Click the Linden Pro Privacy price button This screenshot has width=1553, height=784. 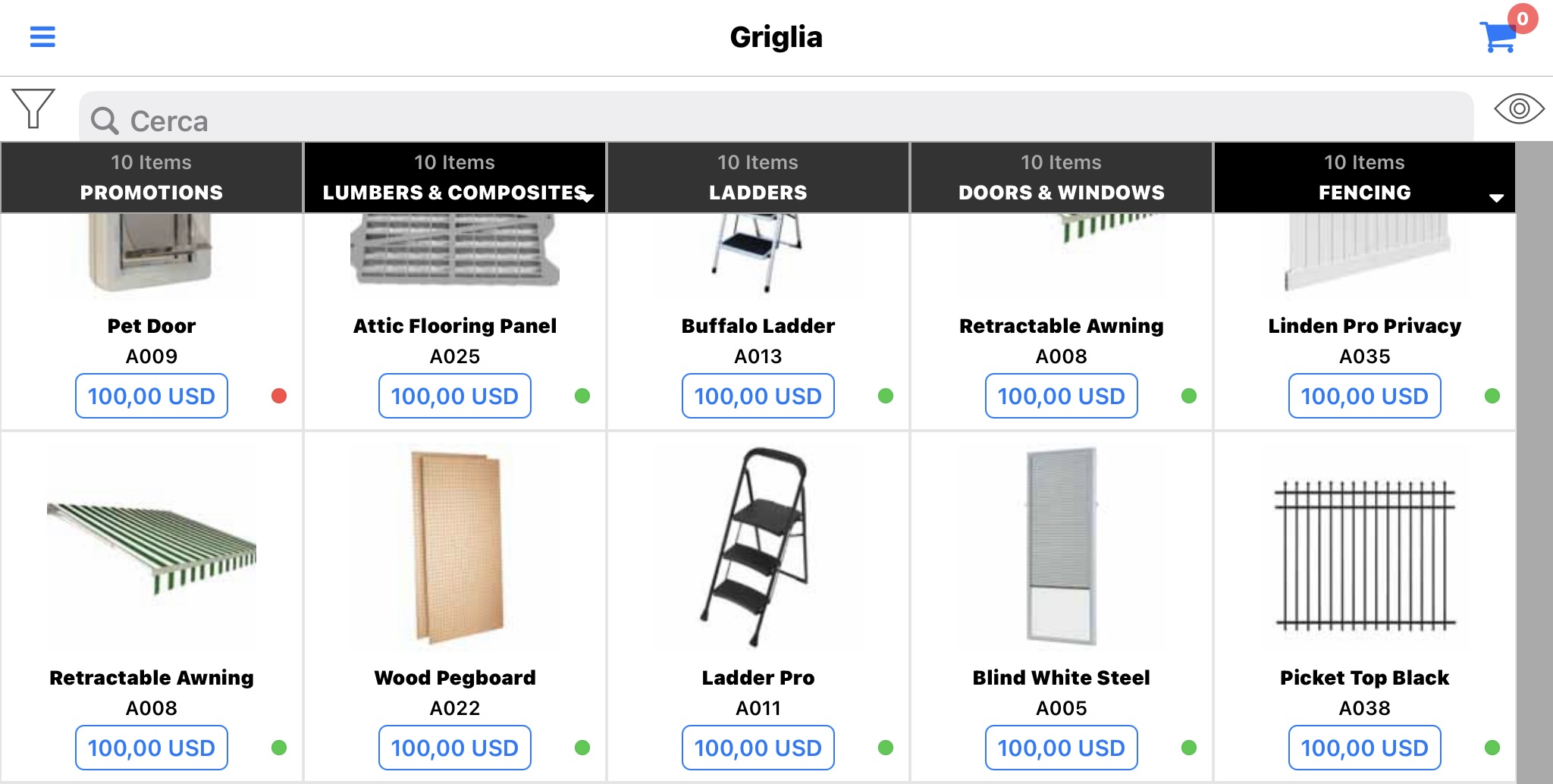[x=1365, y=396]
